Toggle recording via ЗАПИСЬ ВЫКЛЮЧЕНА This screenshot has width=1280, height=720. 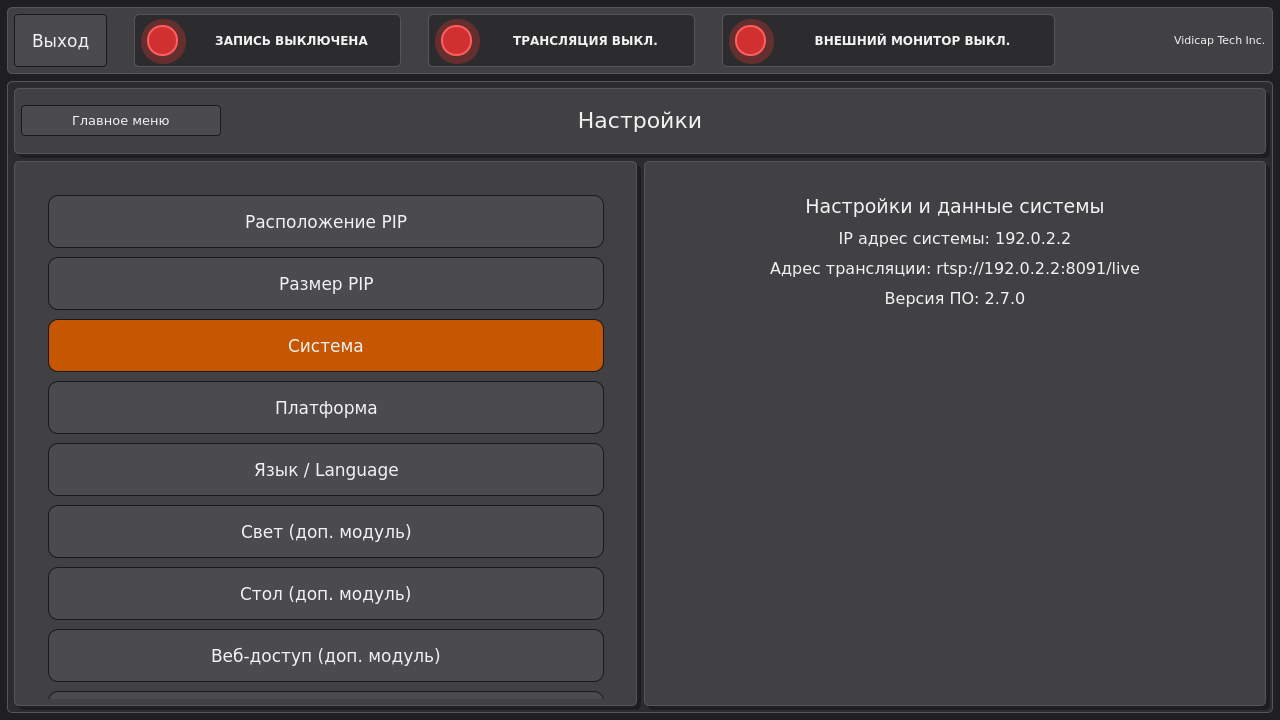[267, 41]
